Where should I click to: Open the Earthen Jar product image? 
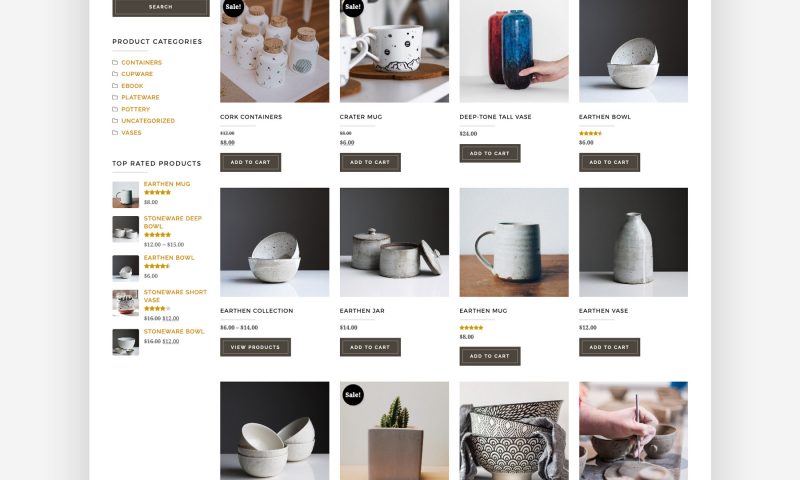tap(394, 242)
